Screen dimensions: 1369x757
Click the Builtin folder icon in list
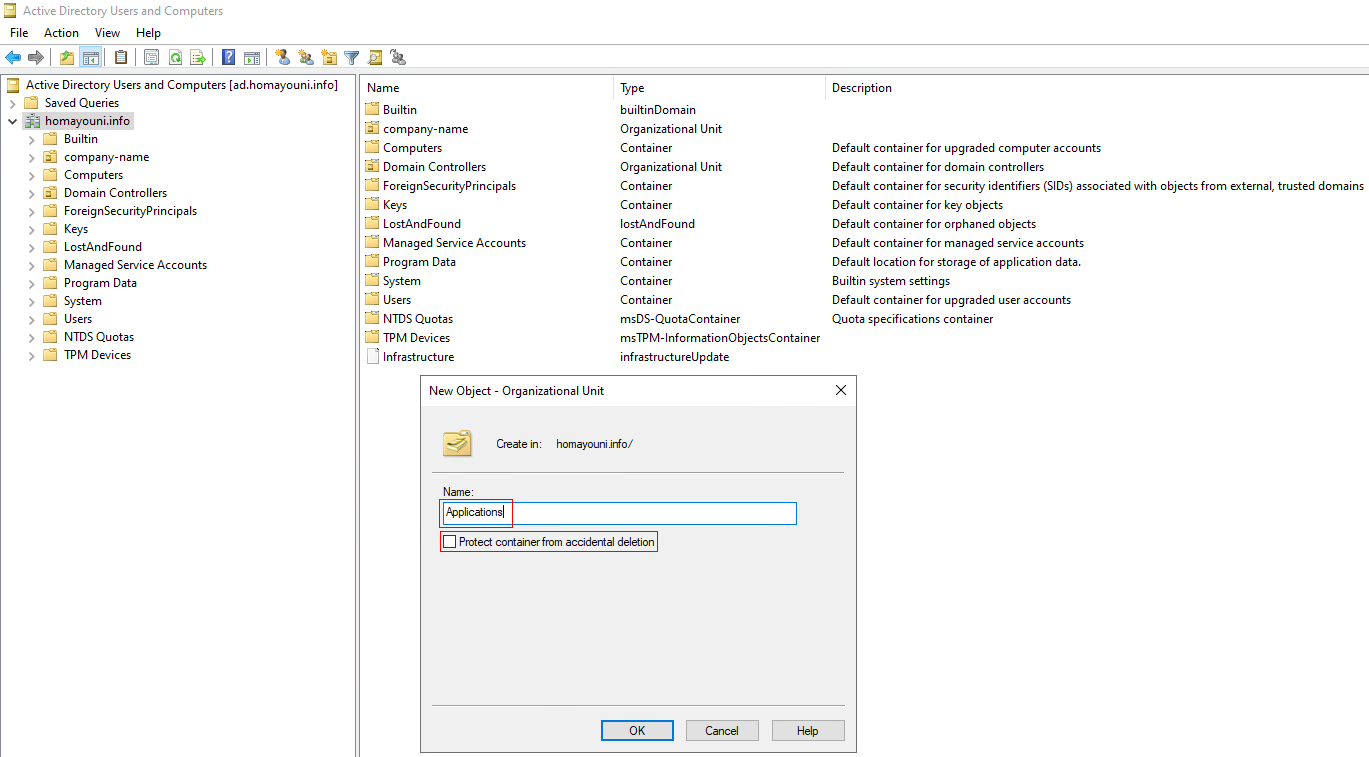coord(373,110)
